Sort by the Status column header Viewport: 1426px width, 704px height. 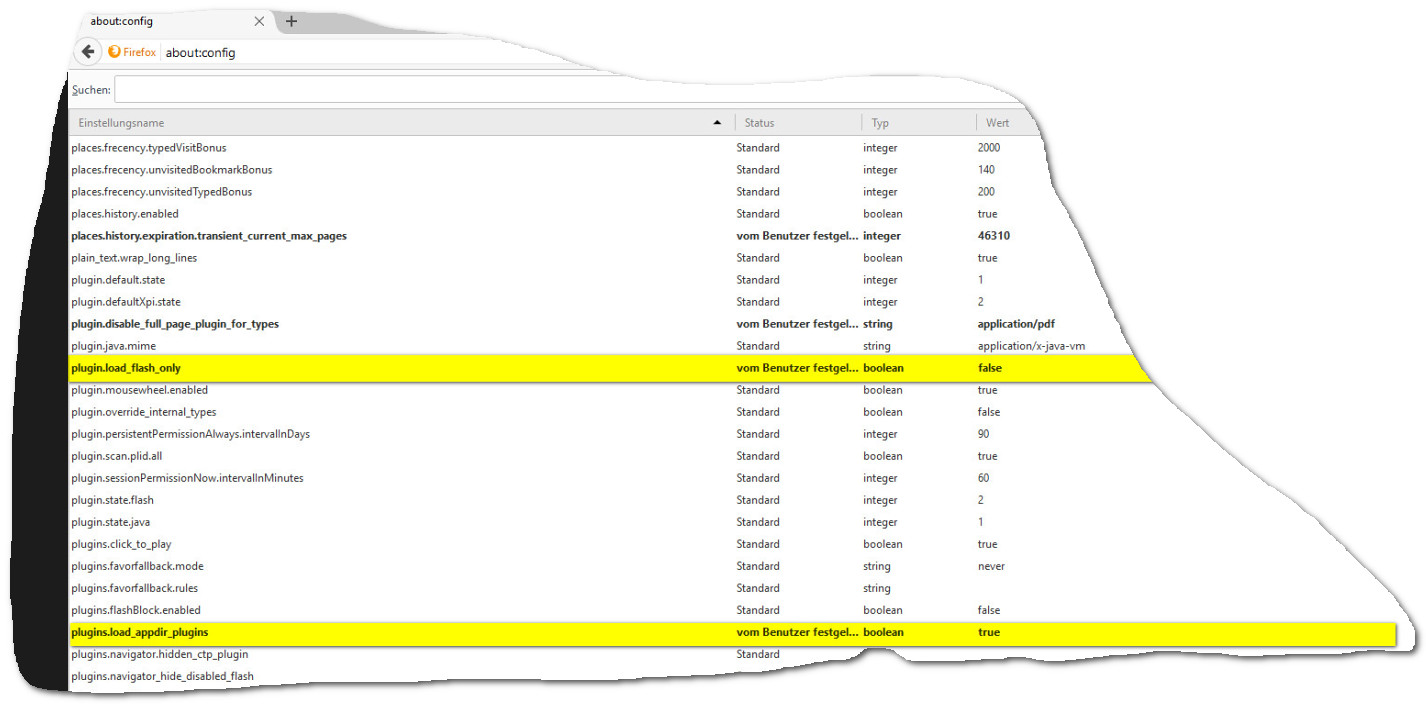[796, 123]
